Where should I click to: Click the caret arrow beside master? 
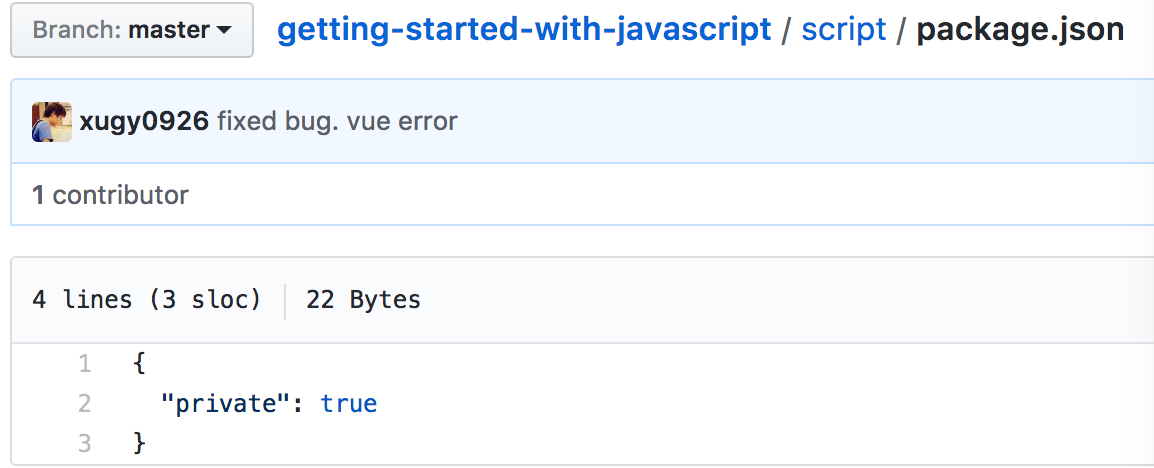click(223, 31)
